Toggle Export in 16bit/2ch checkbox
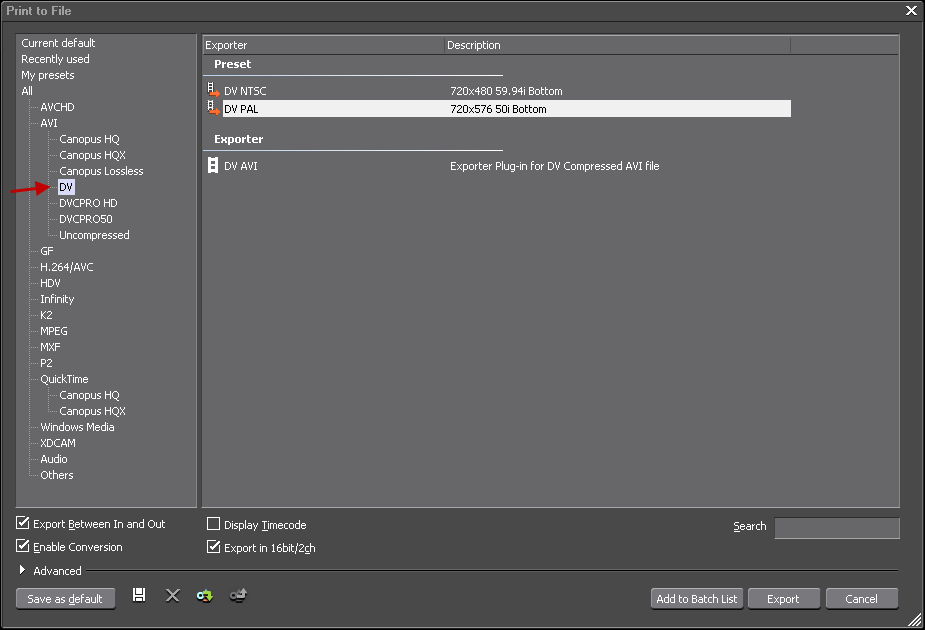Viewport: 925px width, 630px height. [213, 548]
